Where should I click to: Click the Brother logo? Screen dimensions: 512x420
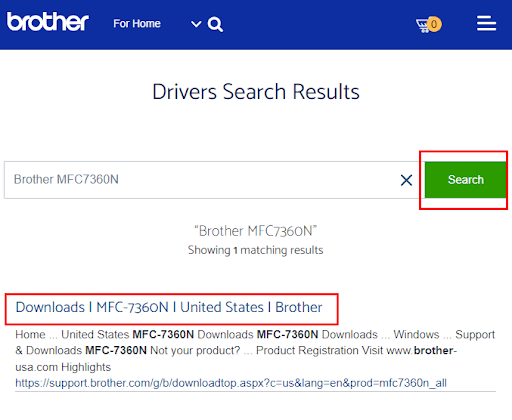click(x=48, y=22)
